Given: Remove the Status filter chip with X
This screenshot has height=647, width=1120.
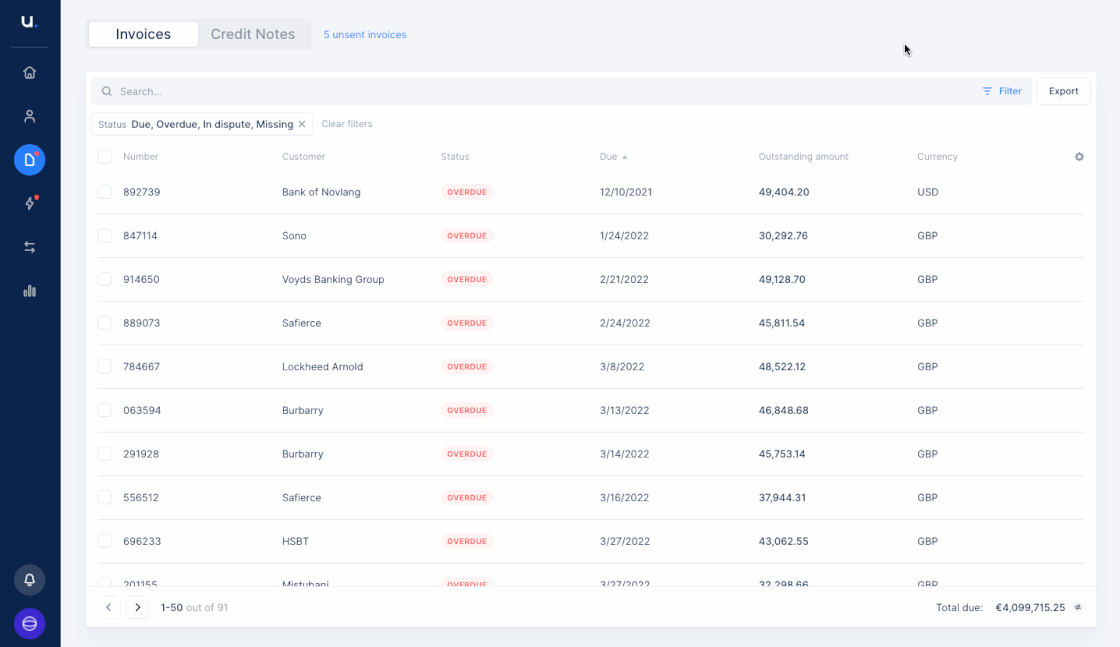Looking at the screenshot, I should pyautogui.click(x=302, y=124).
